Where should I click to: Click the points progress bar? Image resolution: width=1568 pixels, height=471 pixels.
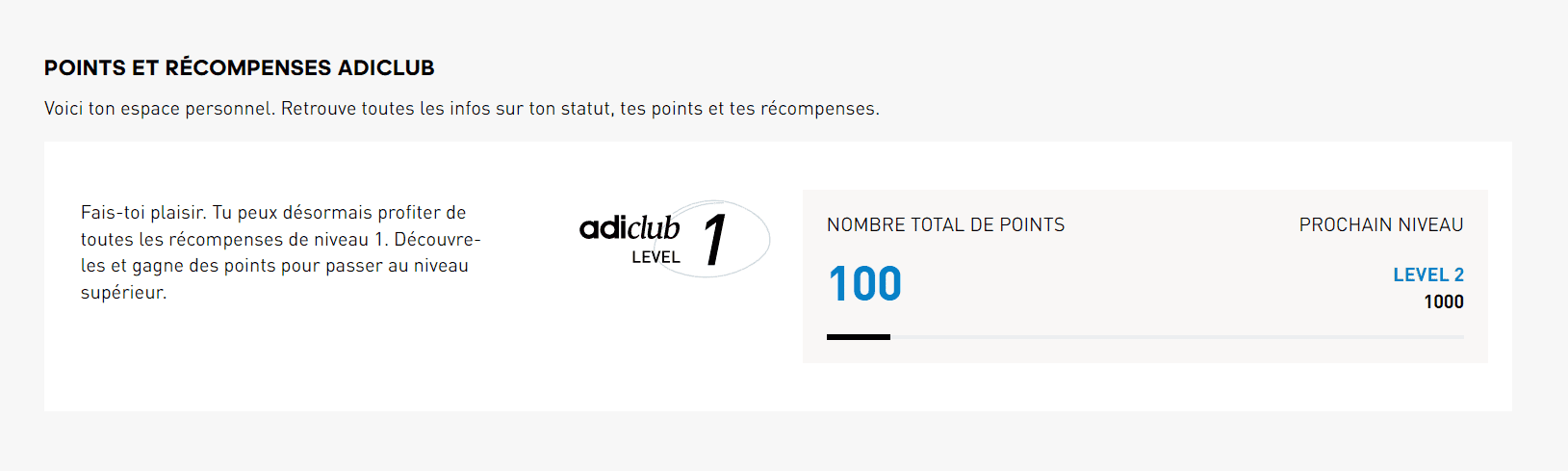pos(1145,337)
